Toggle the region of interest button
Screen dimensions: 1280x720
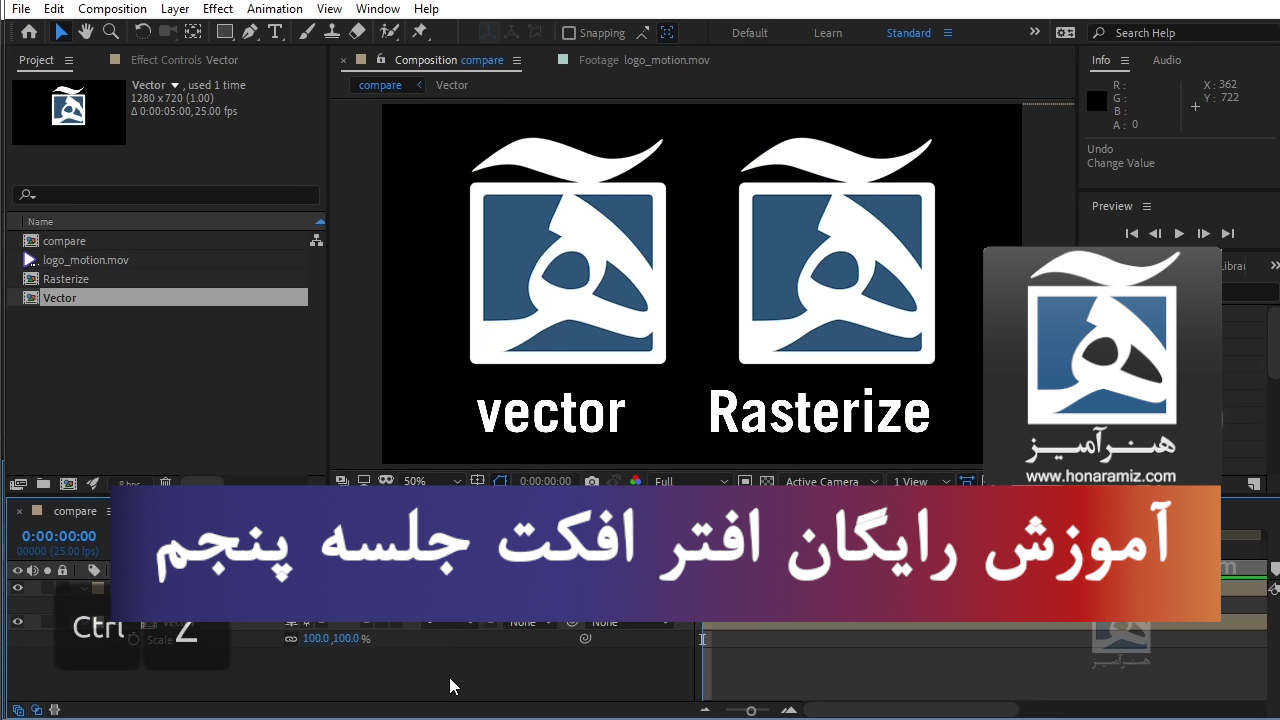pos(744,481)
